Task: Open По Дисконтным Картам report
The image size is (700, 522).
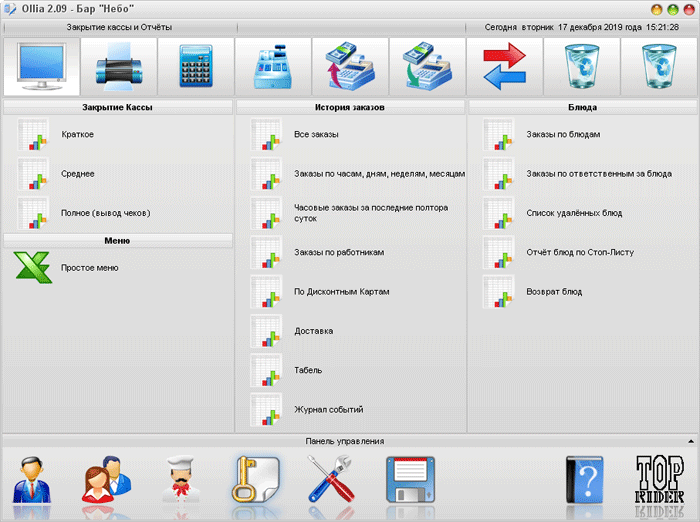Action: pyautogui.click(x=342, y=292)
